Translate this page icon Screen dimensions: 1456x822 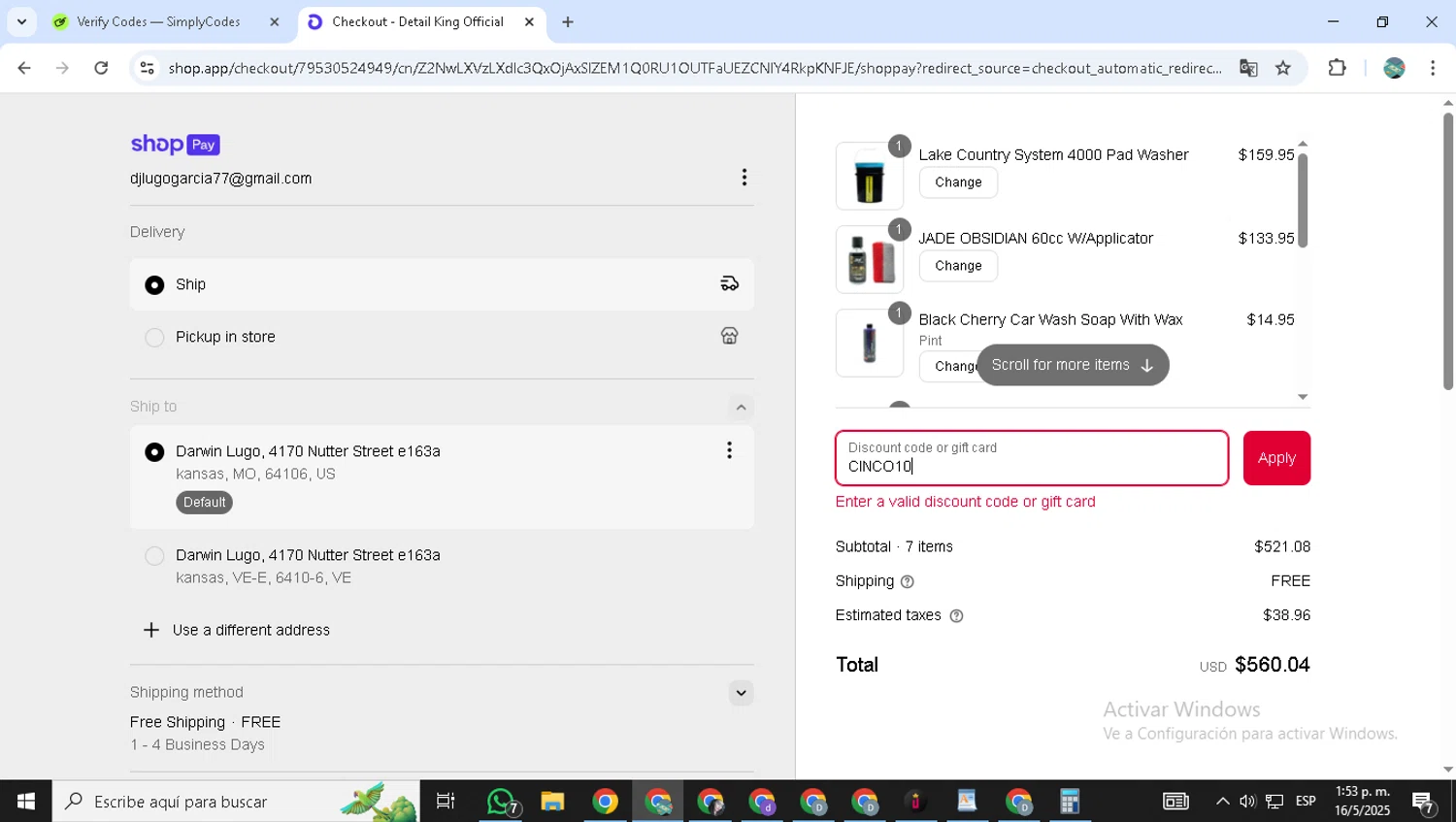[1248, 68]
